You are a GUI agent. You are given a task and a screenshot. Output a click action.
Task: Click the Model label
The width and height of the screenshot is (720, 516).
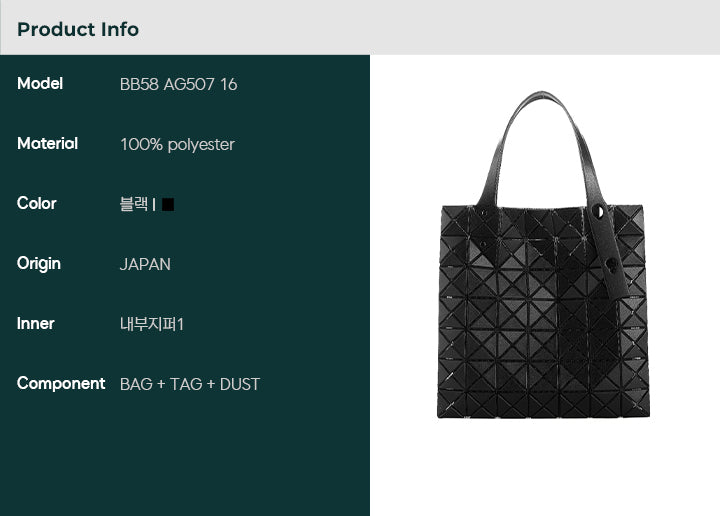(x=40, y=84)
